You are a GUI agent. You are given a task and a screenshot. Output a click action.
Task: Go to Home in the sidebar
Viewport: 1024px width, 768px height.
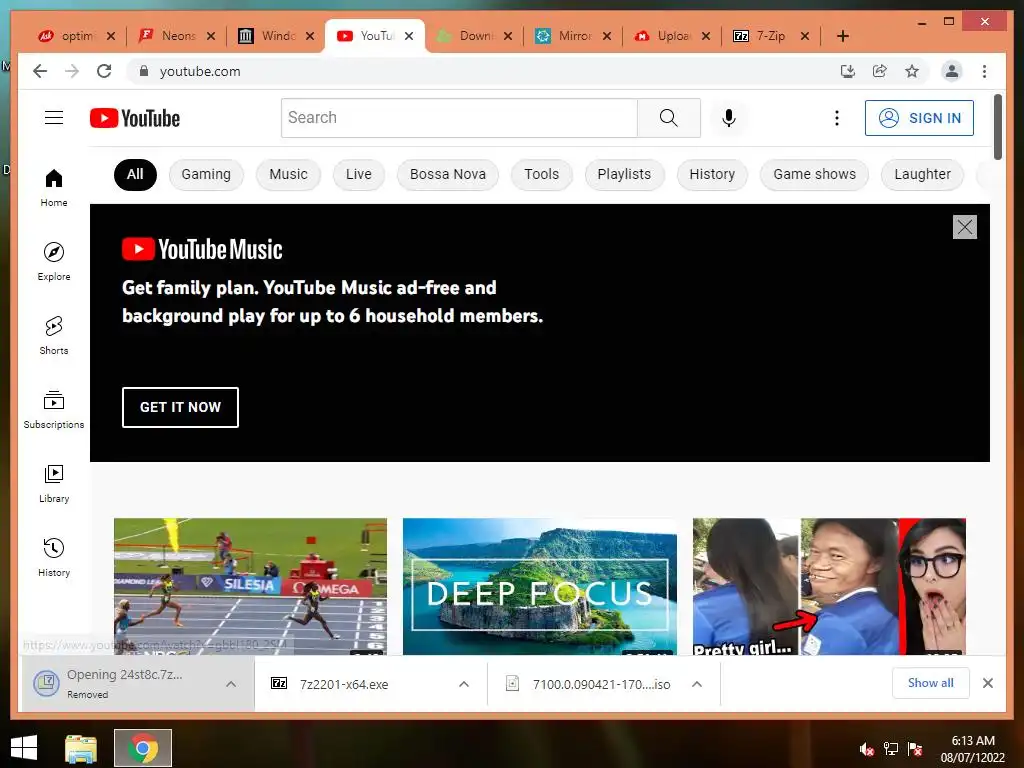point(54,188)
